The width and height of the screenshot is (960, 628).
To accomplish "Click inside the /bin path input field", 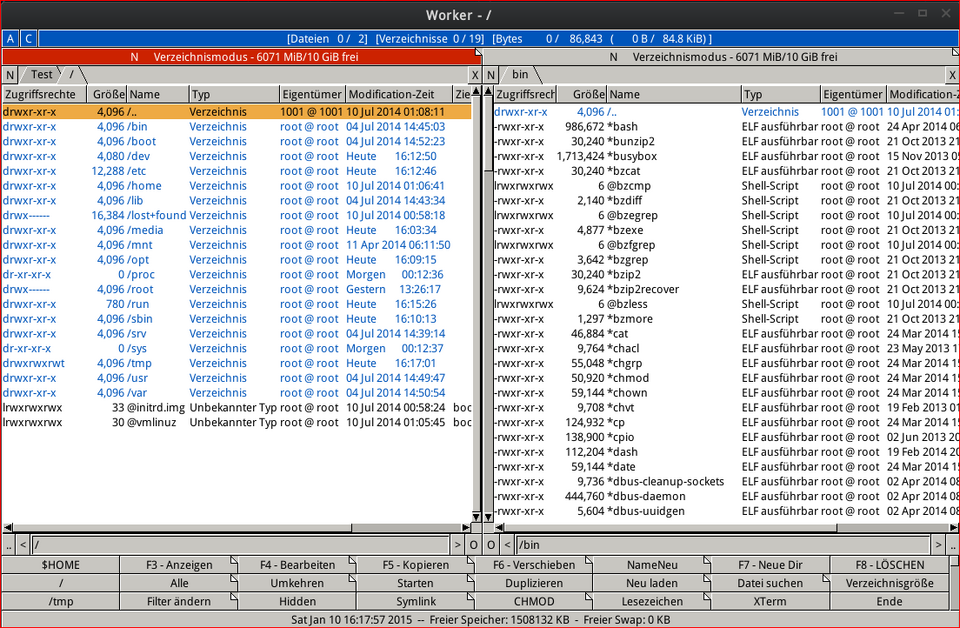I will (x=600, y=545).
